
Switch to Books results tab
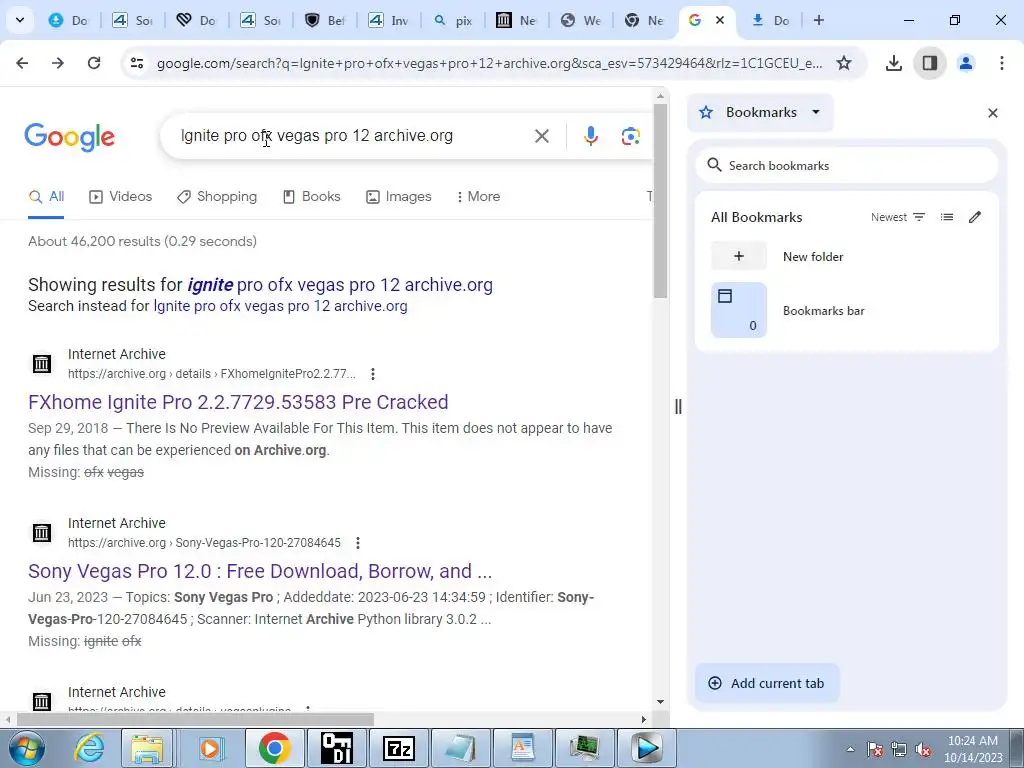coord(312,197)
